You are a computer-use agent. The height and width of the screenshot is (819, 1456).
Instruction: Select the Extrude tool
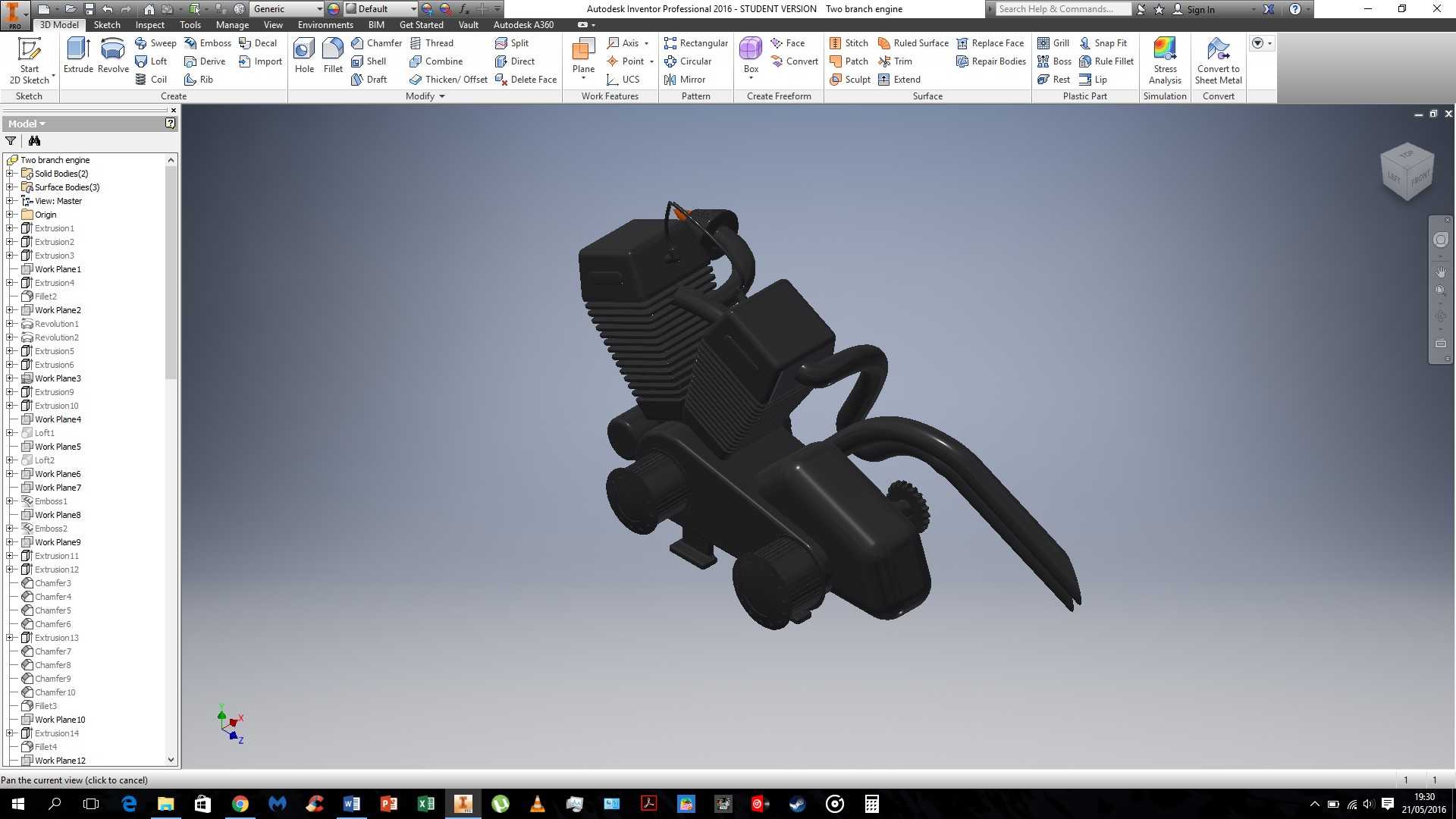[x=78, y=55]
